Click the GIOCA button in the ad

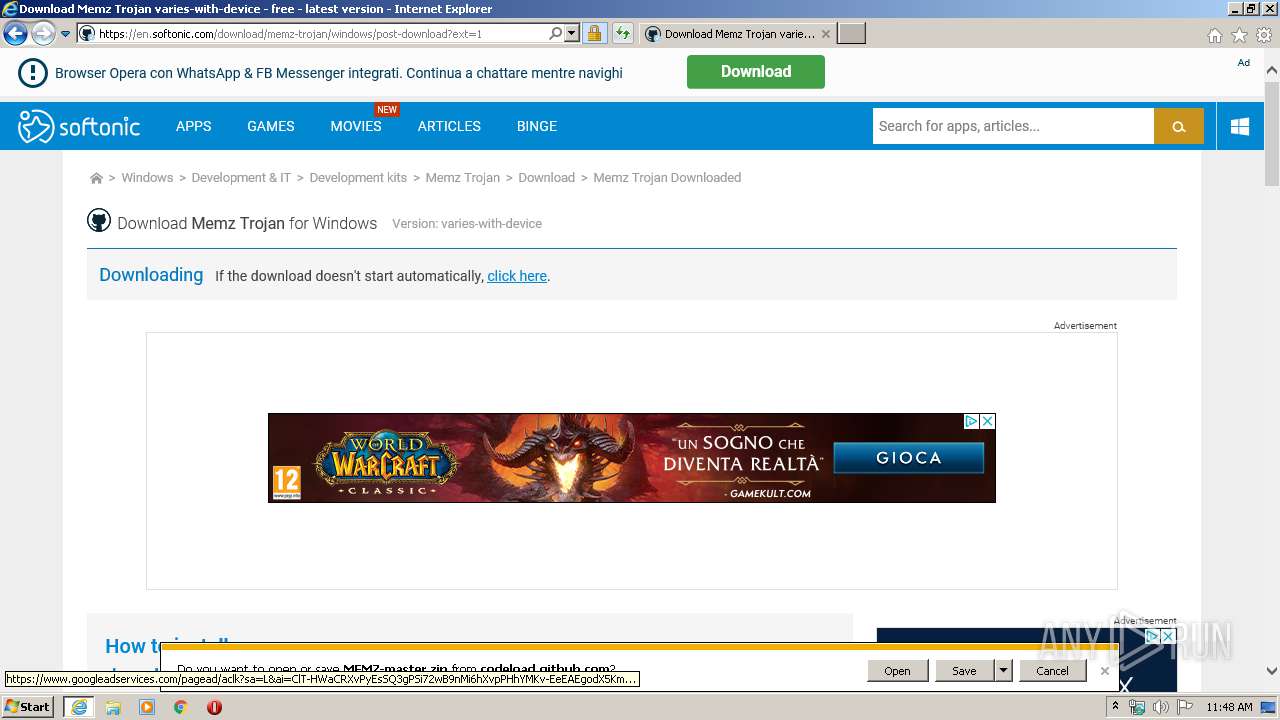908,458
